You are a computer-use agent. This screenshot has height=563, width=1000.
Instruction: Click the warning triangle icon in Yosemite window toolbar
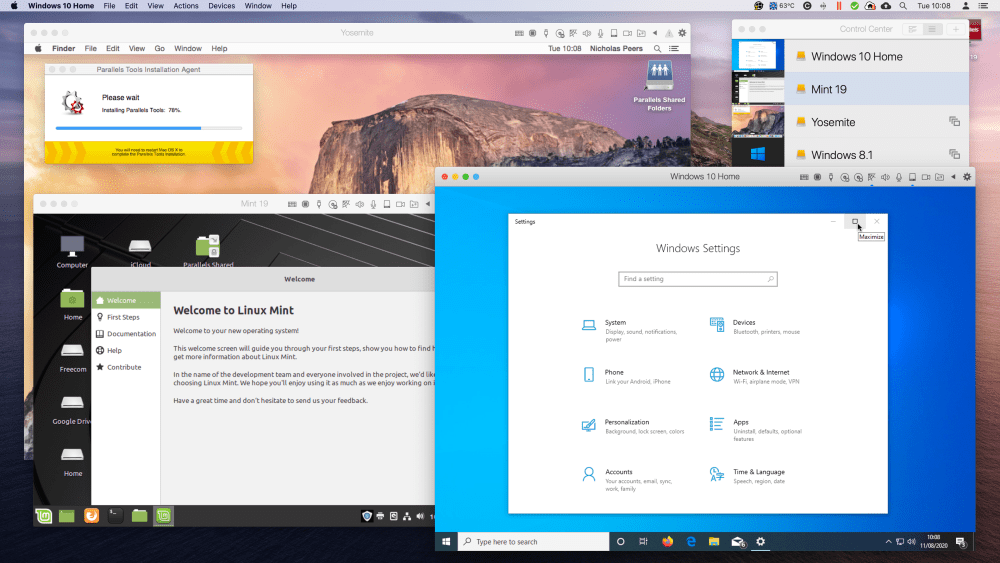tap(669, 33)
